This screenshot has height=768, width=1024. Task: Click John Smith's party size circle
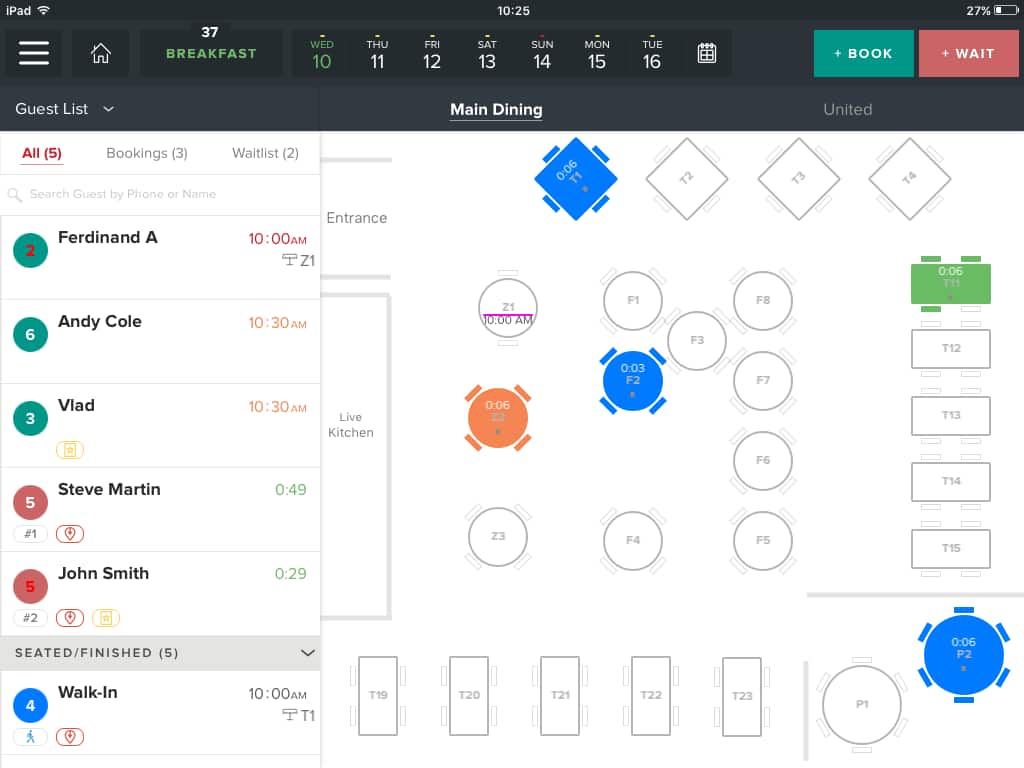coord(30,586)
